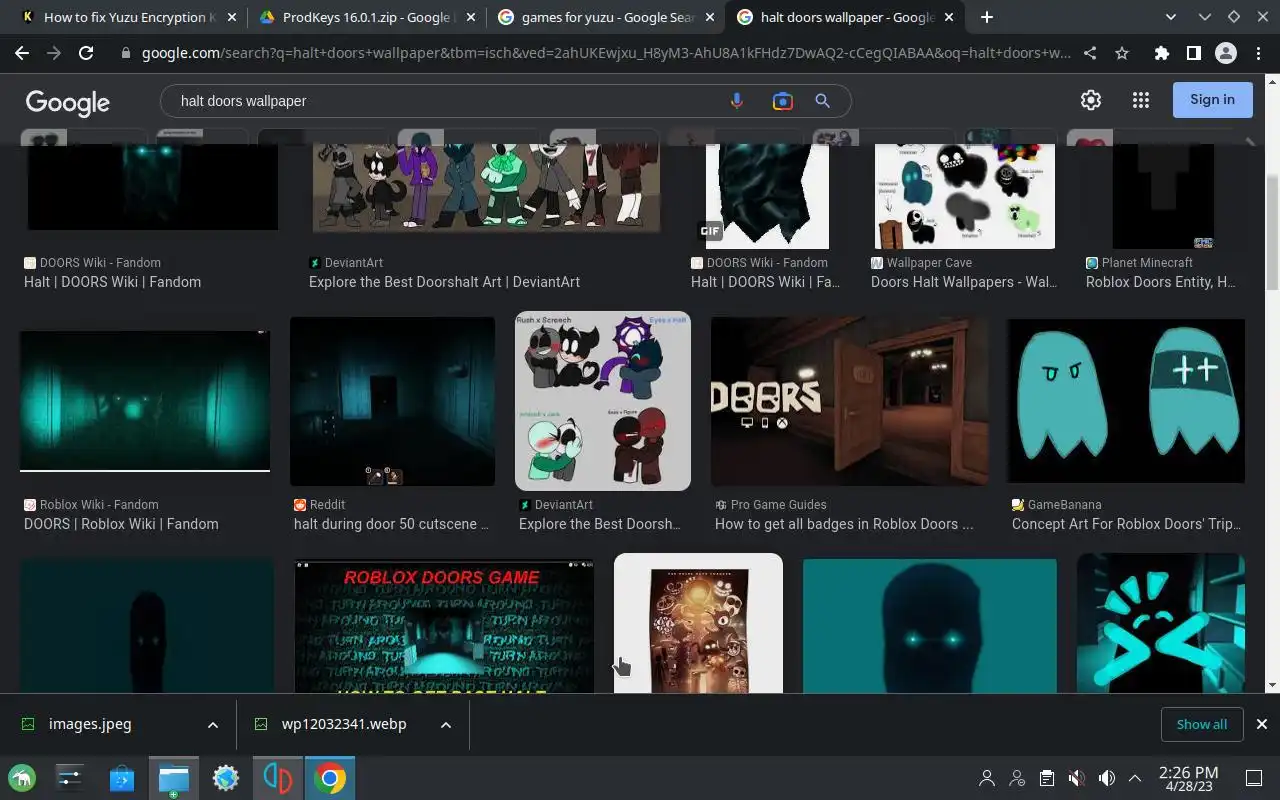Click the magnifier search button
Viewport: 1280px width, 800px height.
(x=822, y=101)
